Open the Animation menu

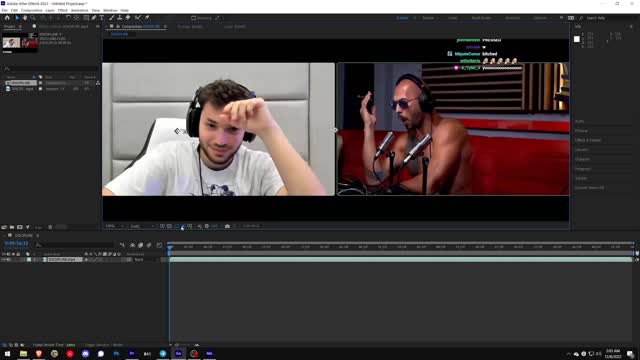pyautogui.click(x=80, y=10)
